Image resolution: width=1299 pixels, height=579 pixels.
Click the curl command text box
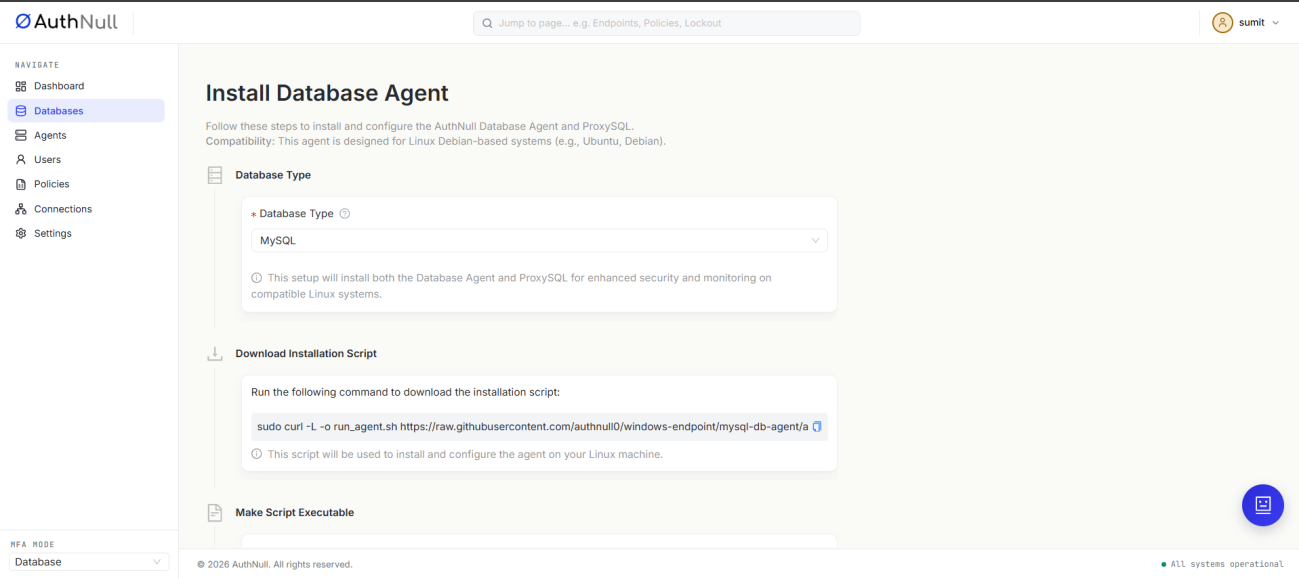tap(539, 427)
